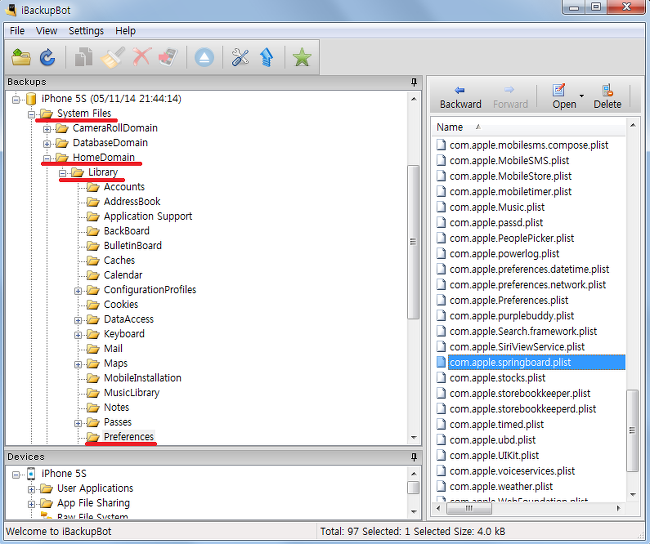This screenshot has height=544, width=650.
Task: Click file list vertical scrollbar thumb
Action: 632,430
